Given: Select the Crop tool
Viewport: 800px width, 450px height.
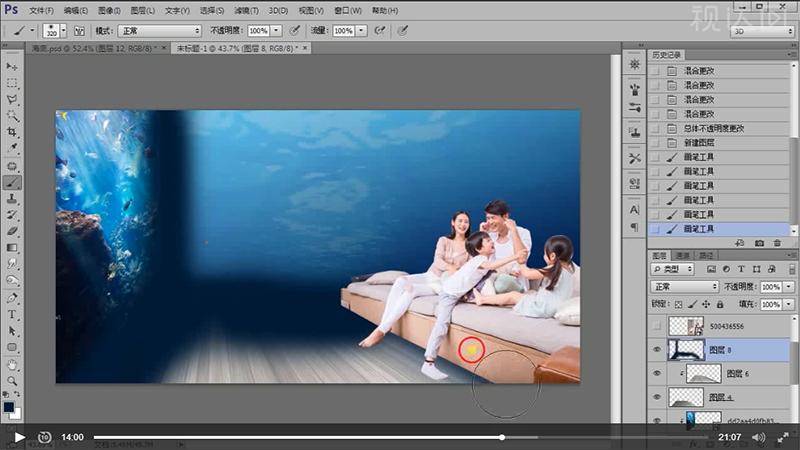Looking at the screenshot, I should (x=12, y=132).
